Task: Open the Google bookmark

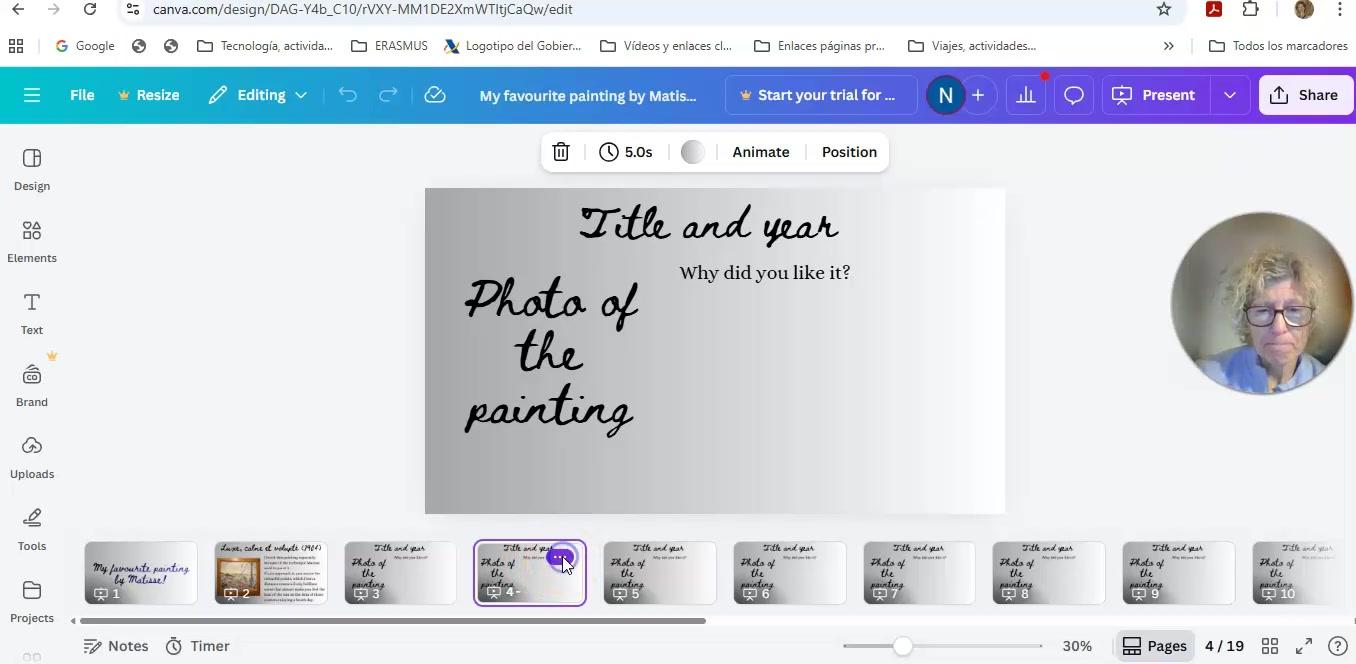Action: [x=85, y=46]
